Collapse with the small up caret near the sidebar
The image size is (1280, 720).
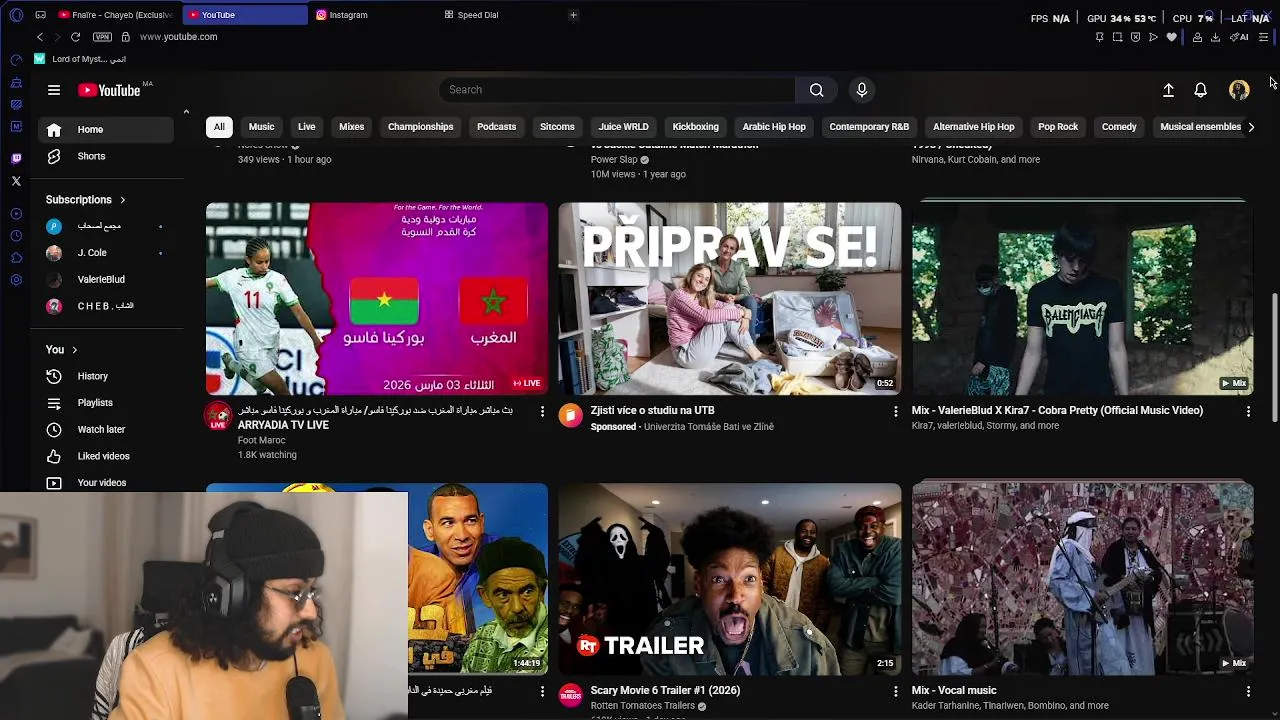(186, 112)
